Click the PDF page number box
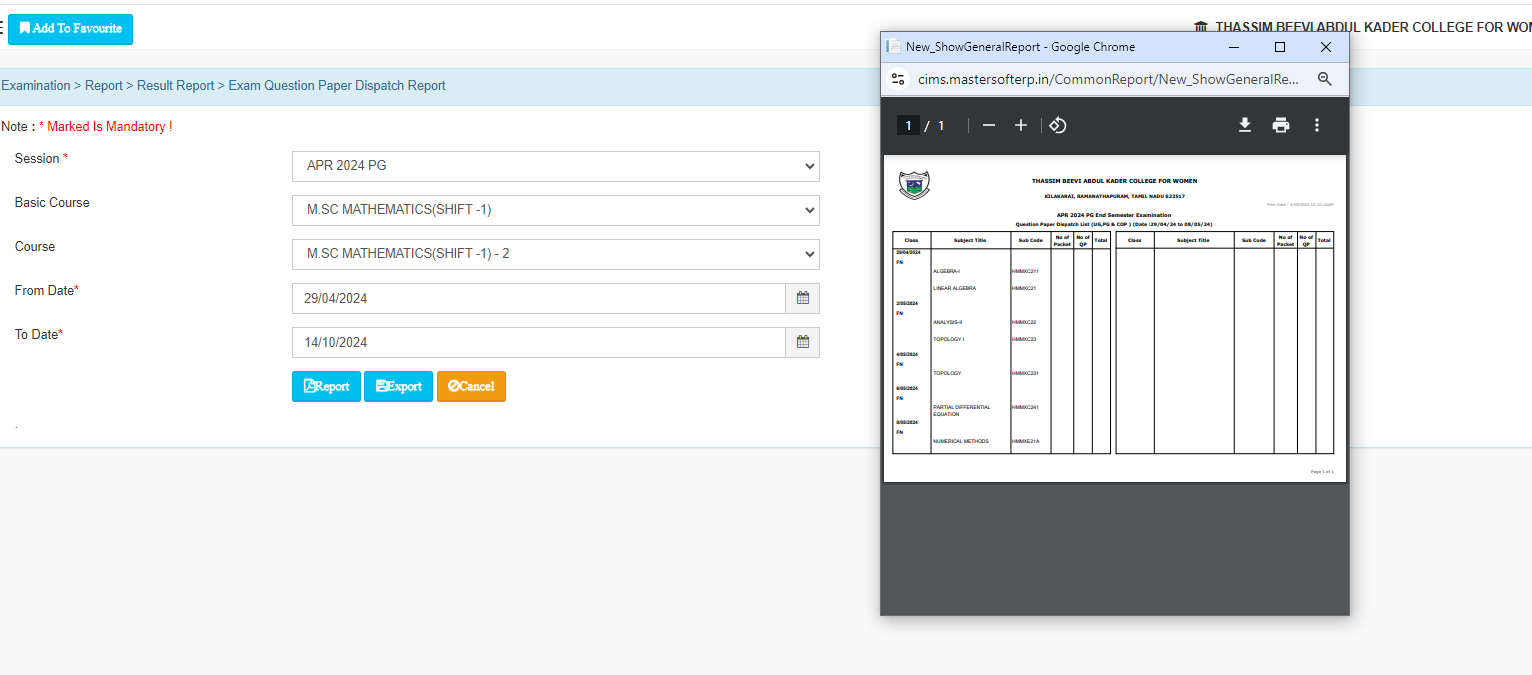 [908, 125]
